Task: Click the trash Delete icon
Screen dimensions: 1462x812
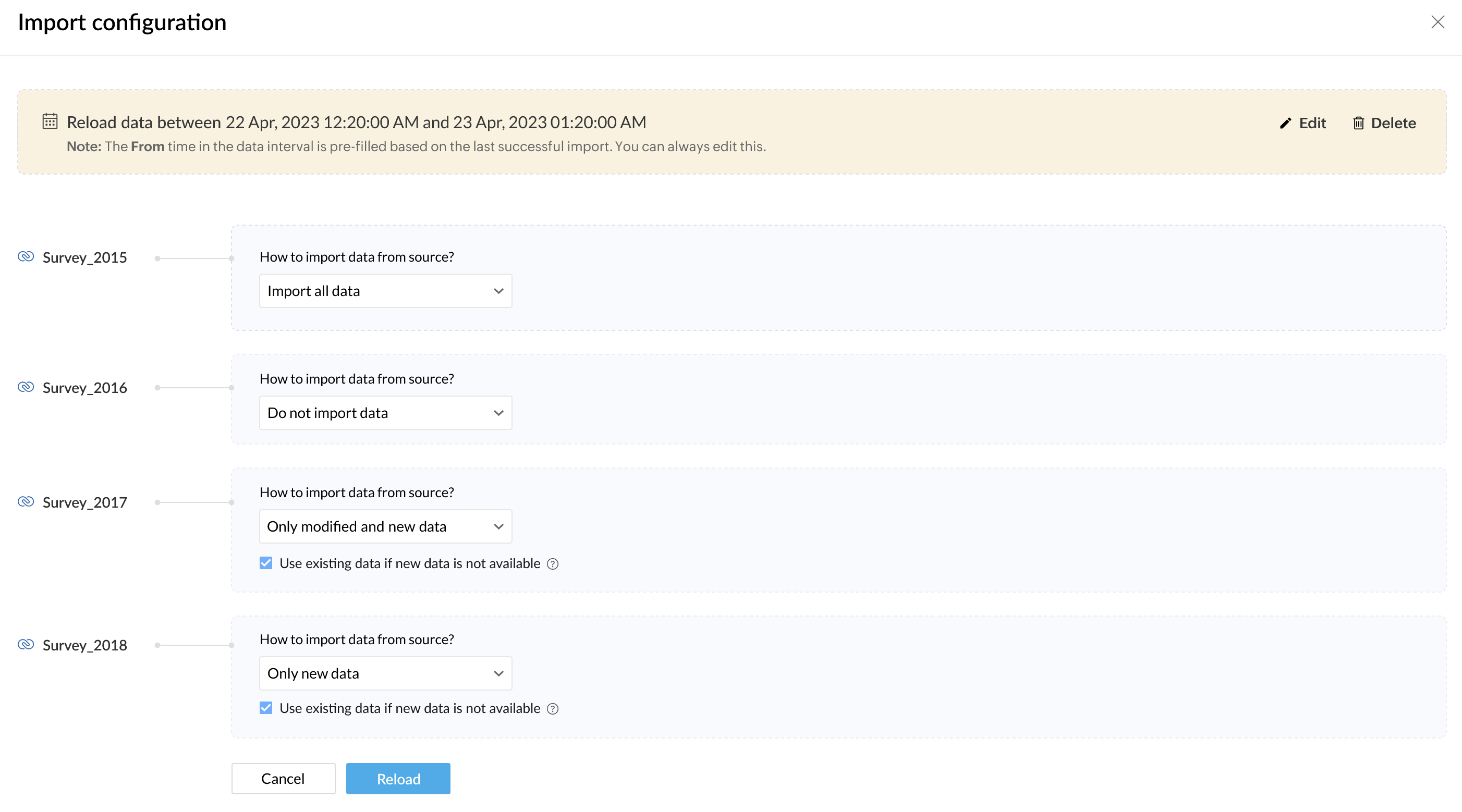Action: point(1358,123)
